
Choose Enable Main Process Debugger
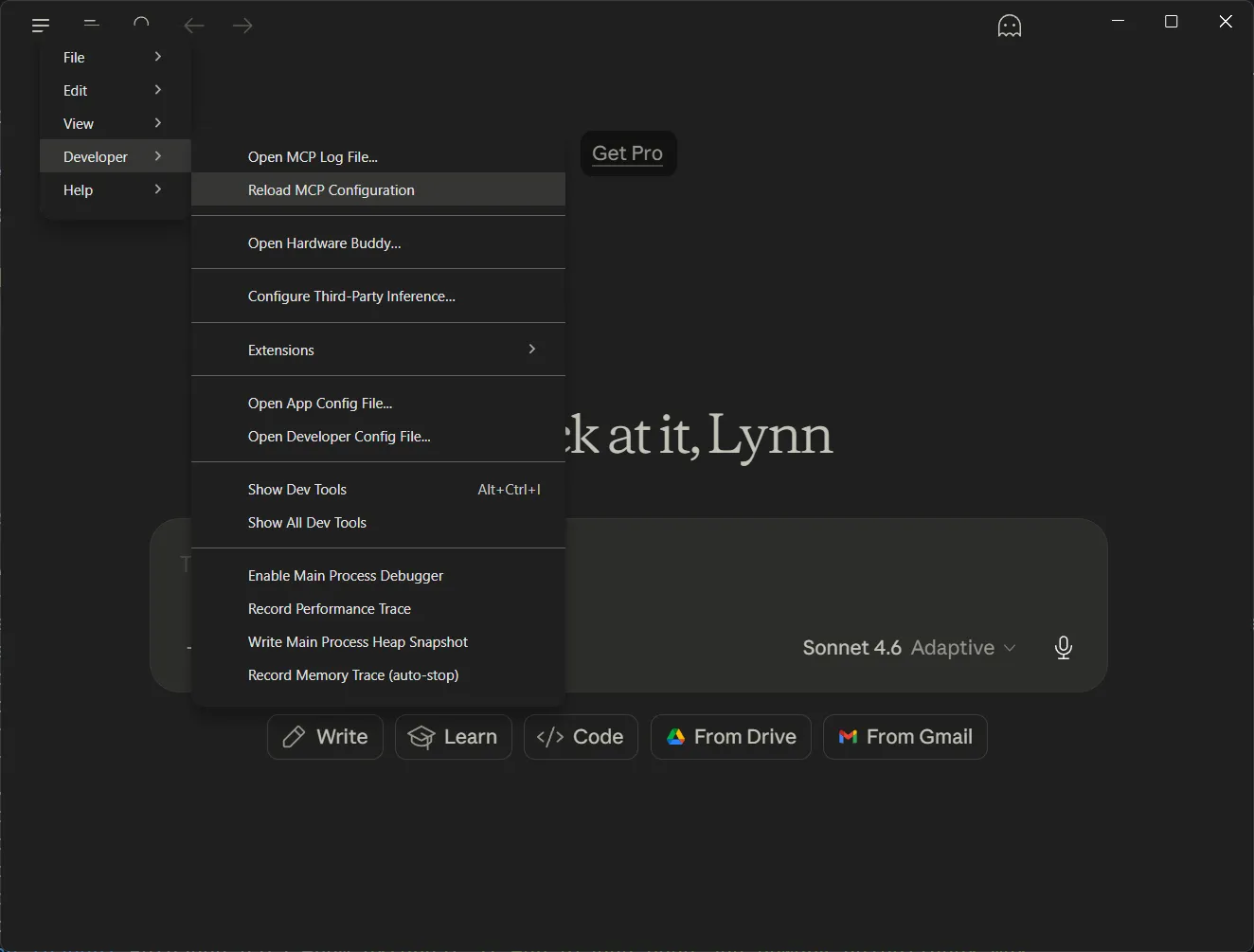coord(378,575)
